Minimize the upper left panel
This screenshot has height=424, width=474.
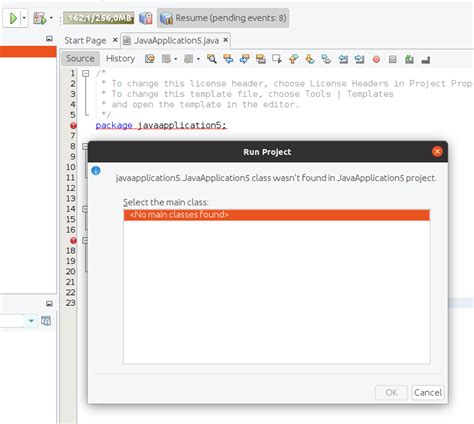click(x=49, y=39)
